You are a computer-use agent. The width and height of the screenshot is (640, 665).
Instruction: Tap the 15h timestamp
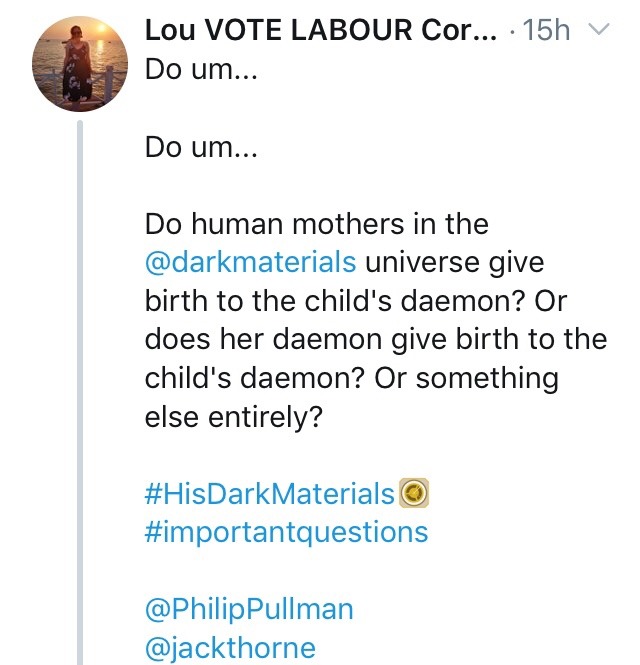[547, 30]
